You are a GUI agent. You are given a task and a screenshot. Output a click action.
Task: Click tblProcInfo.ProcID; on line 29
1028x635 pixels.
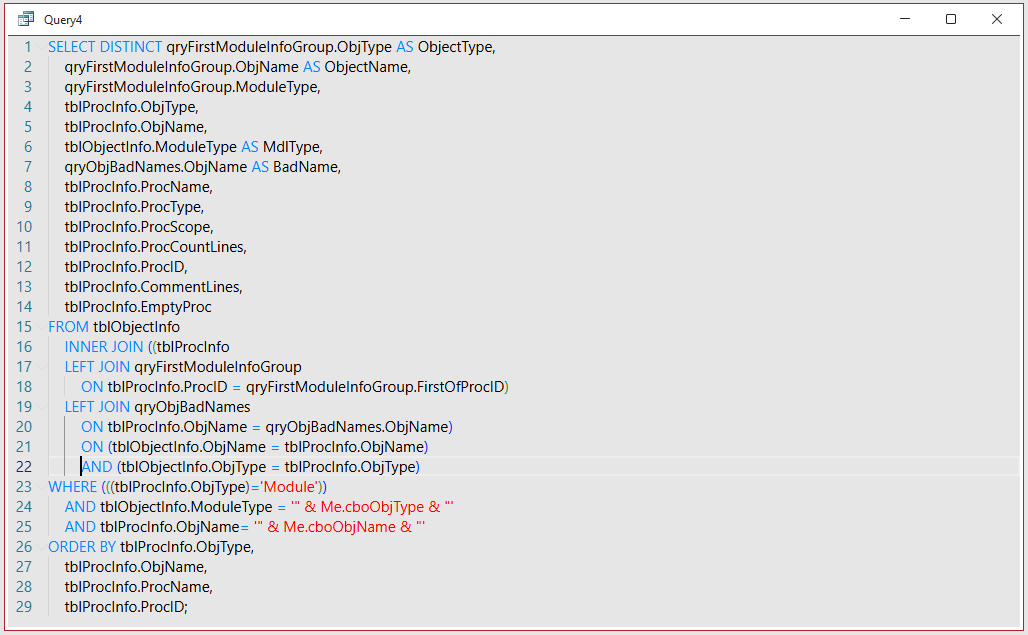coord(126,607)
